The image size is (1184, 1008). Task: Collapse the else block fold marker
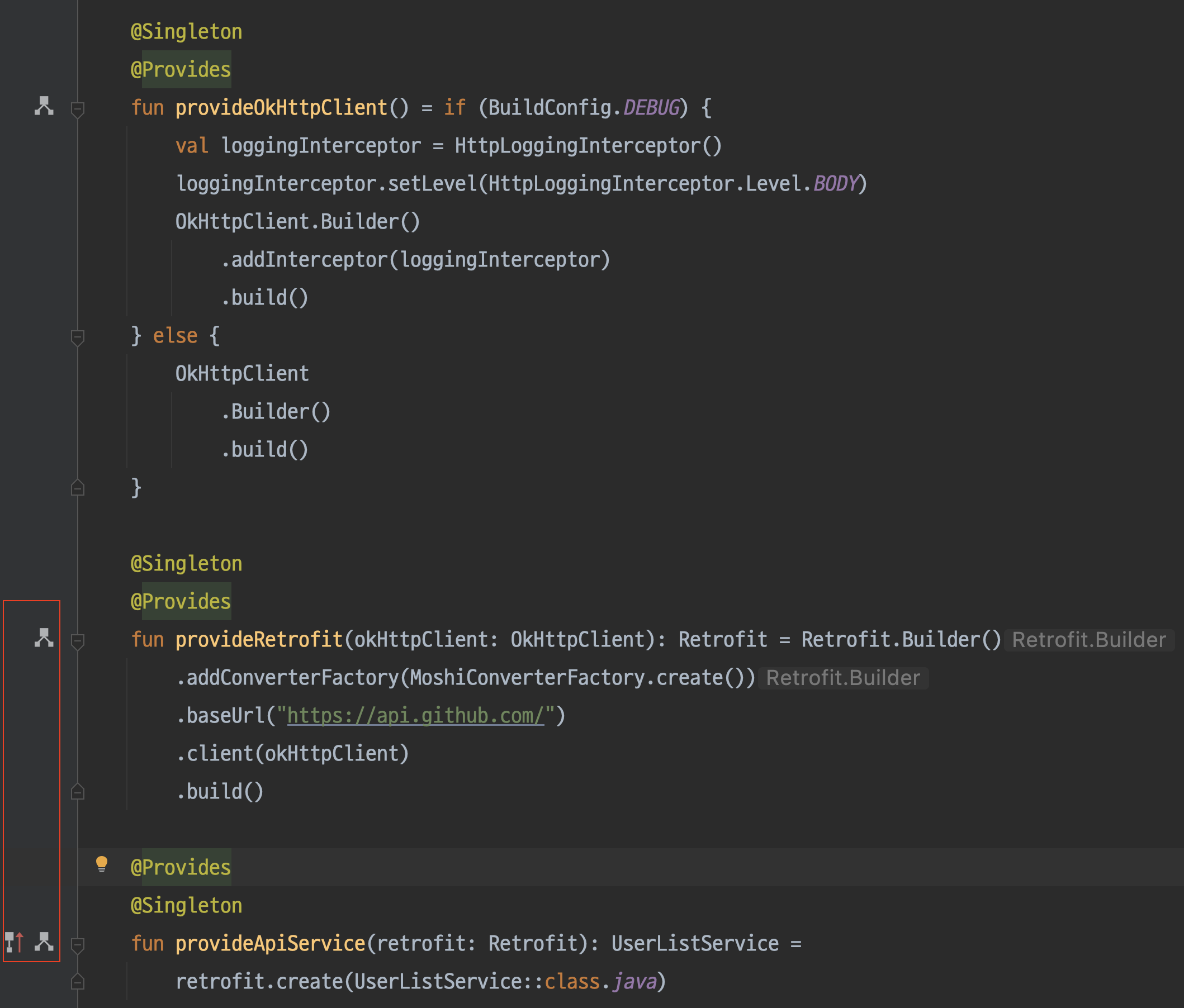(78, 337)
